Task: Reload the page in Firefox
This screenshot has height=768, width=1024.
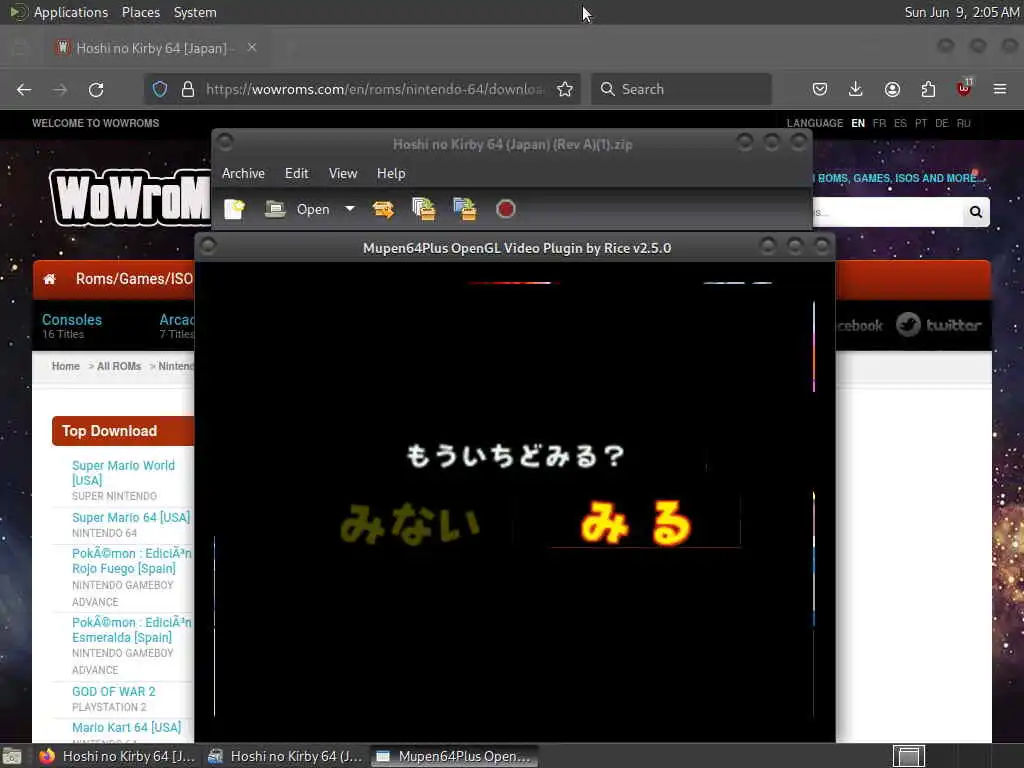Action: (x=96, y=89)
